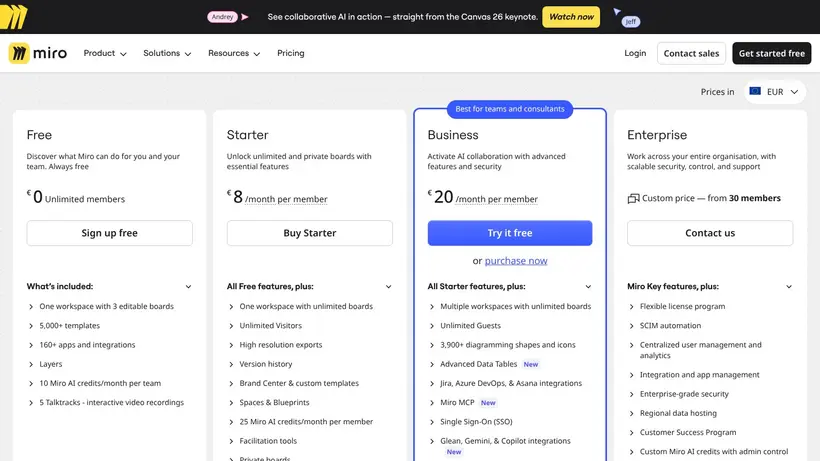Viewport: 820px width, 461px height.
Task: Expand High resolution exports
Action: pyautogui.click(x=275, y=345)
